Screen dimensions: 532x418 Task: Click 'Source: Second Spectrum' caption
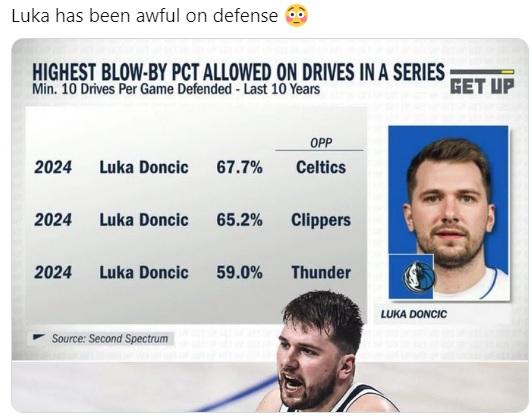pyautogui.click(x=110, y=338)
